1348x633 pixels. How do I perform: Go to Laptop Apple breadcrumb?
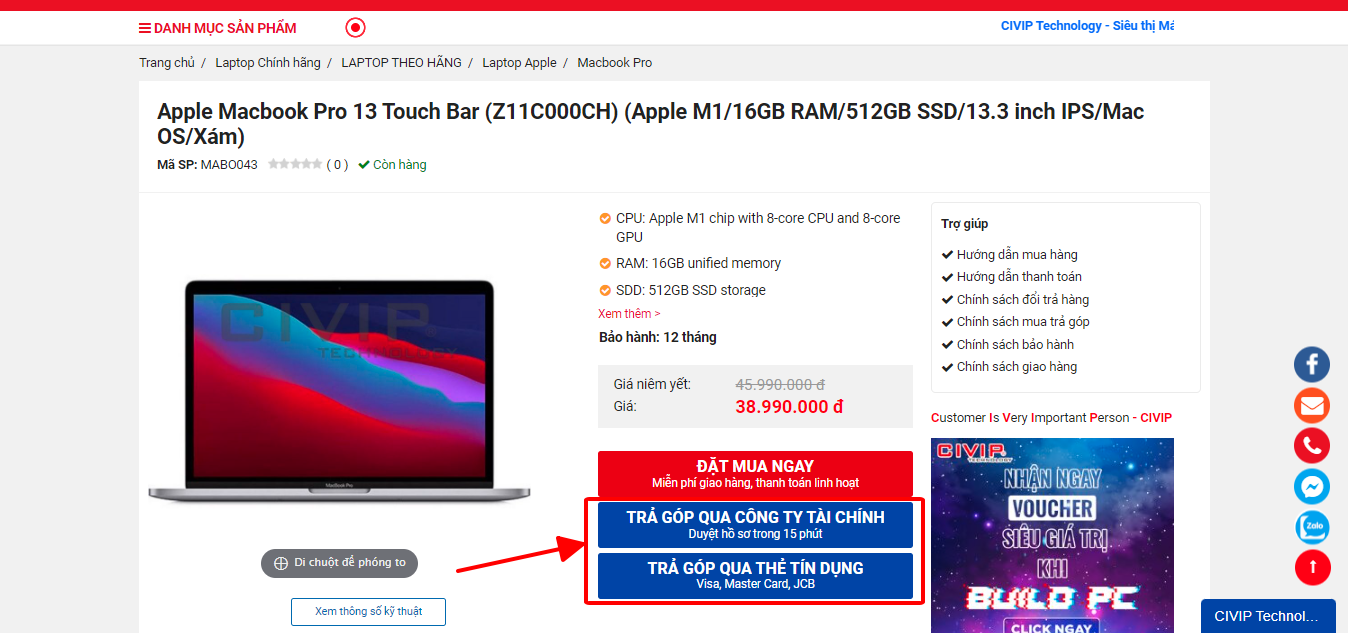519,62
